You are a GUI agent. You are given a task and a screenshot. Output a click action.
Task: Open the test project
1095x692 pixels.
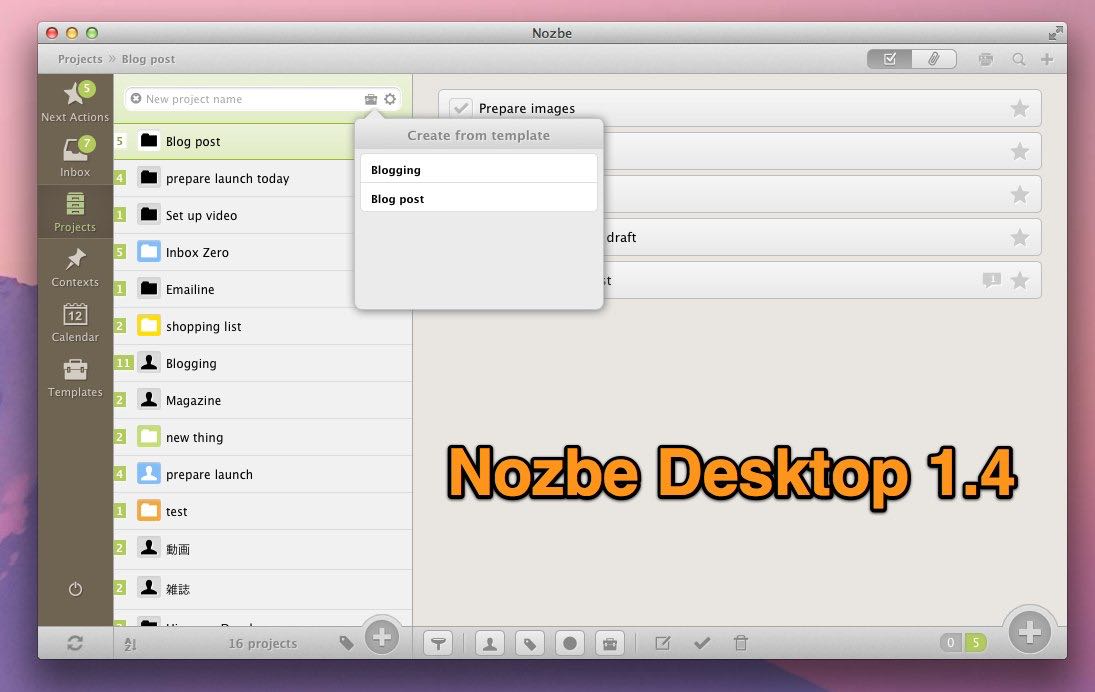(x=263, y=511)
